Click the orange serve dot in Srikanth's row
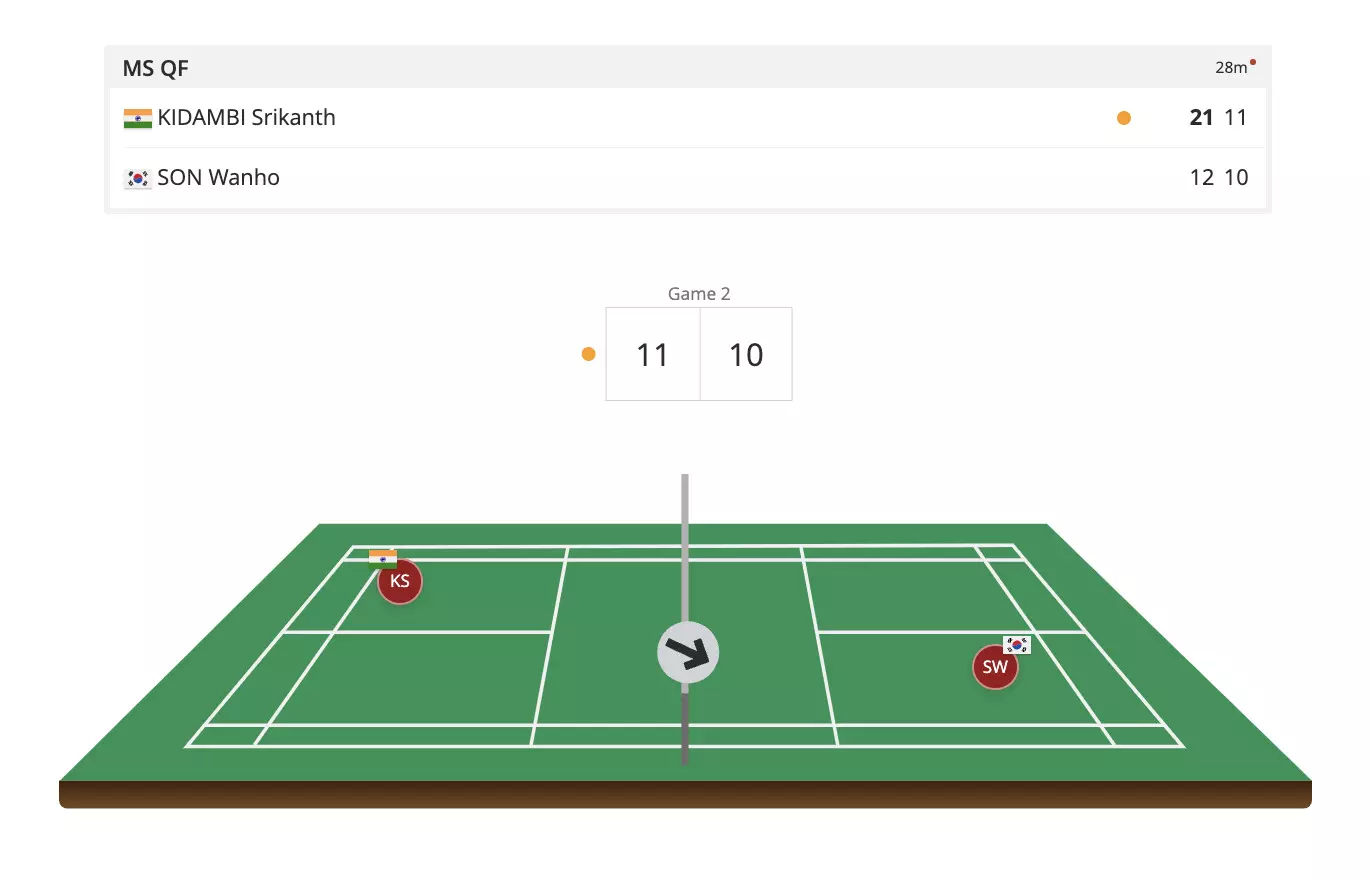1370x880 pixels. 1124,118
